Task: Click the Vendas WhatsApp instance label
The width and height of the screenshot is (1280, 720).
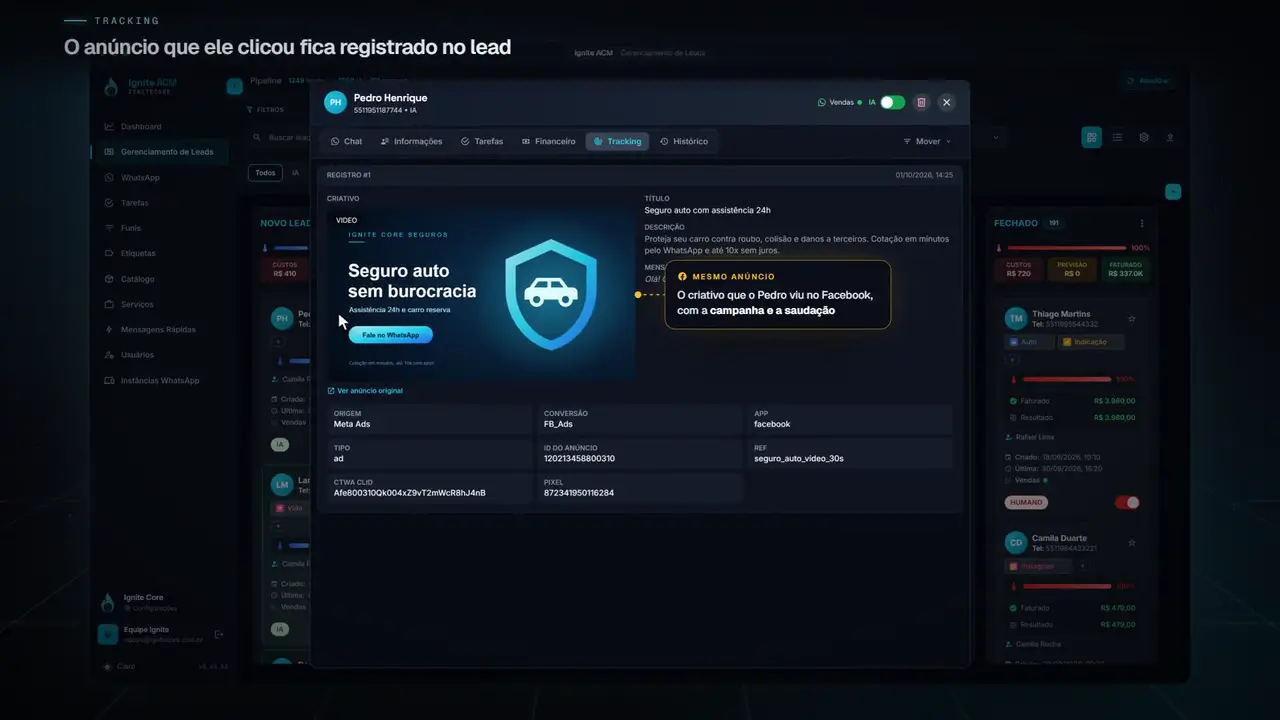Action: pyautogui.click(x=840, y=102)
